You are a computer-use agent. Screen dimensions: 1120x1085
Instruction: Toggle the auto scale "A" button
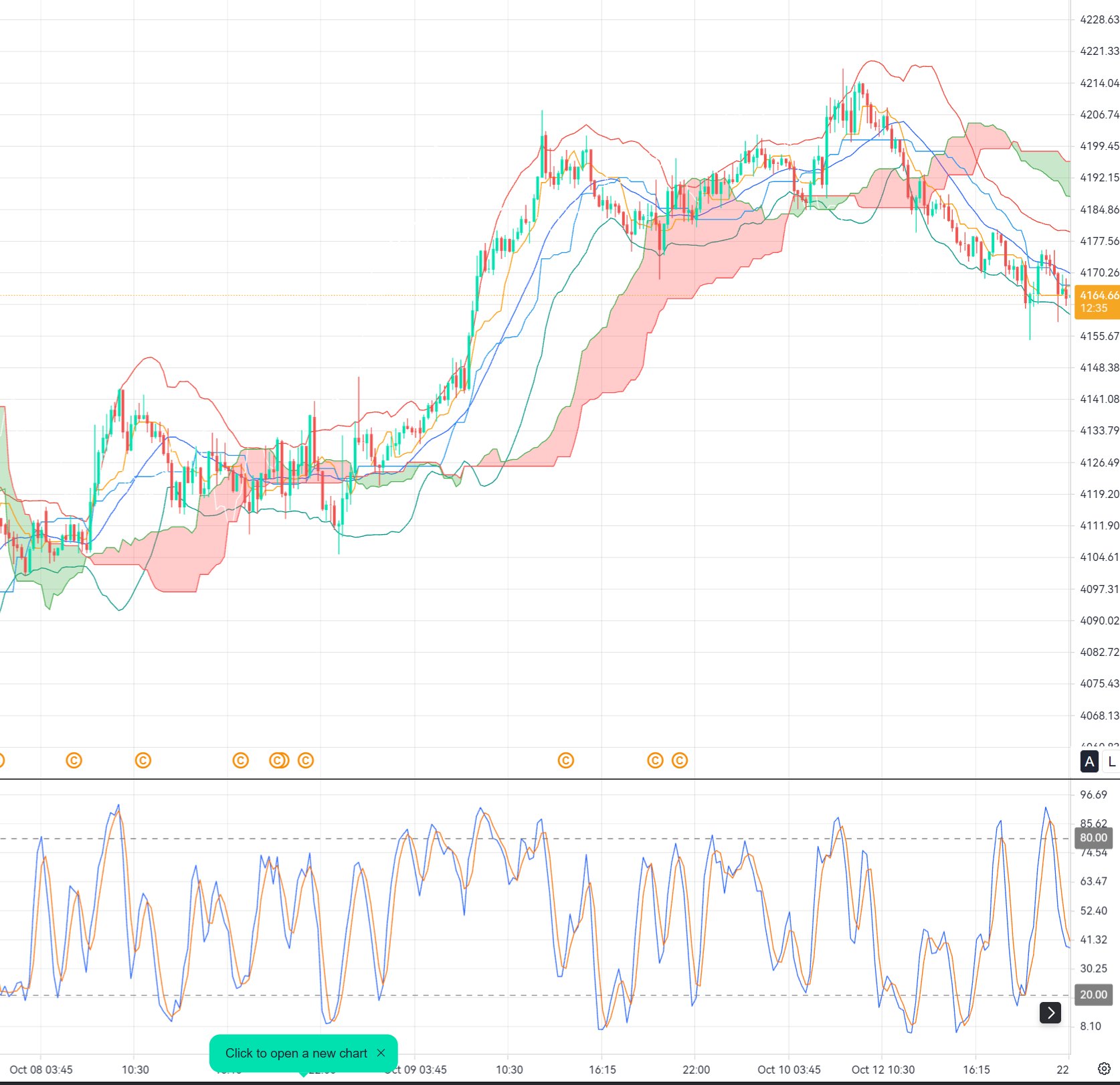(1089, 762)
